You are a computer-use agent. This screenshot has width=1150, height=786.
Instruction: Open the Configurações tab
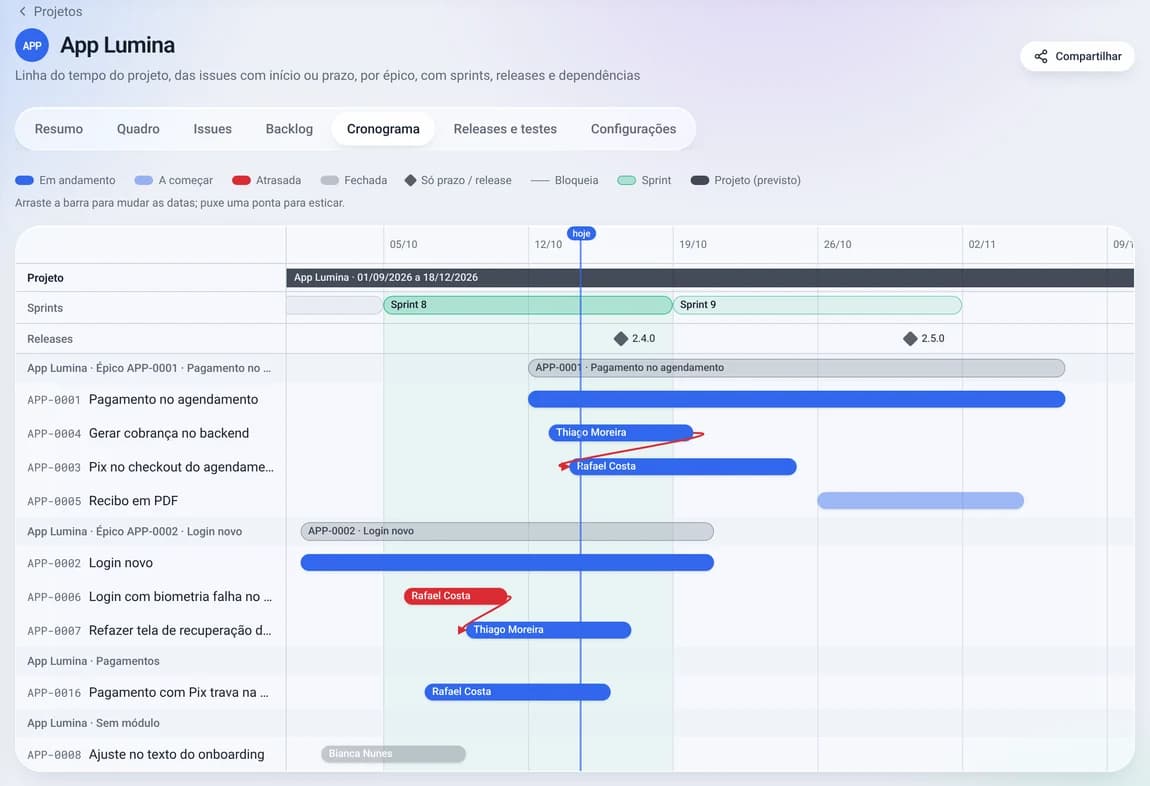point(633,129)
